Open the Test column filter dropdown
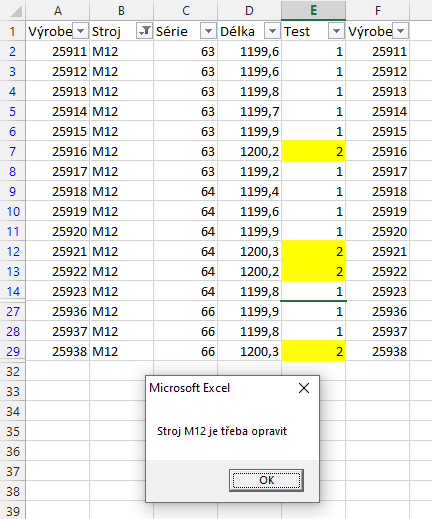The width and height of the screenshot is (432, 519). click(x=336, y=31)
